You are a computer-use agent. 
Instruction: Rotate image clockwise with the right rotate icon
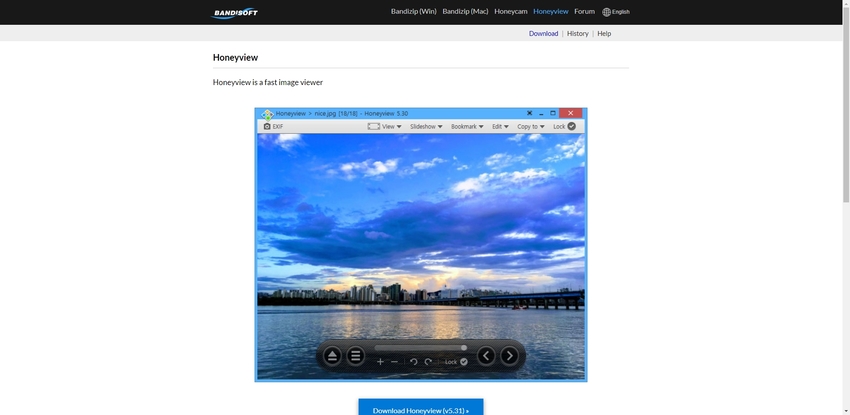[x=428, y=362]
